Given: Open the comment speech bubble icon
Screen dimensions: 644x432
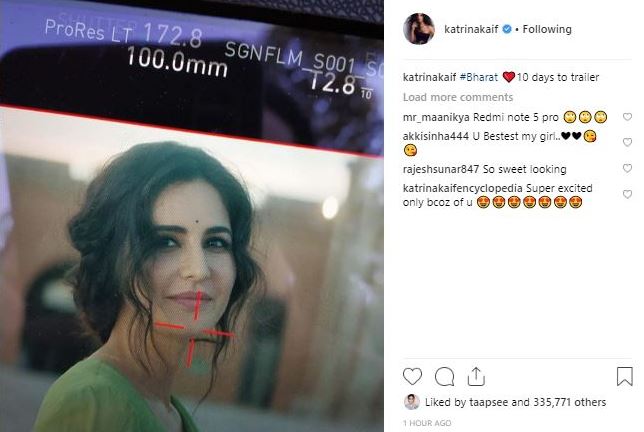Looking at the screenshot, I should coord(444,377).
